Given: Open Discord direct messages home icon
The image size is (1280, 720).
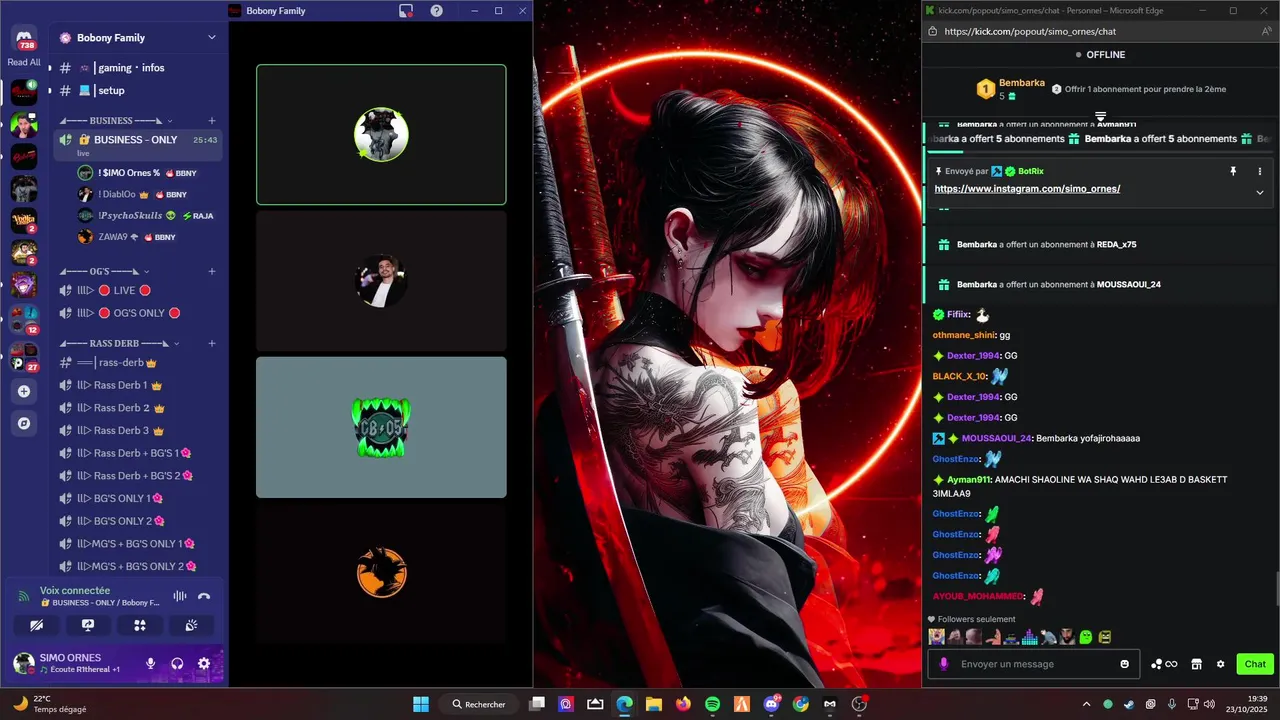Looking at the screenshot, I should click(24, 40).
